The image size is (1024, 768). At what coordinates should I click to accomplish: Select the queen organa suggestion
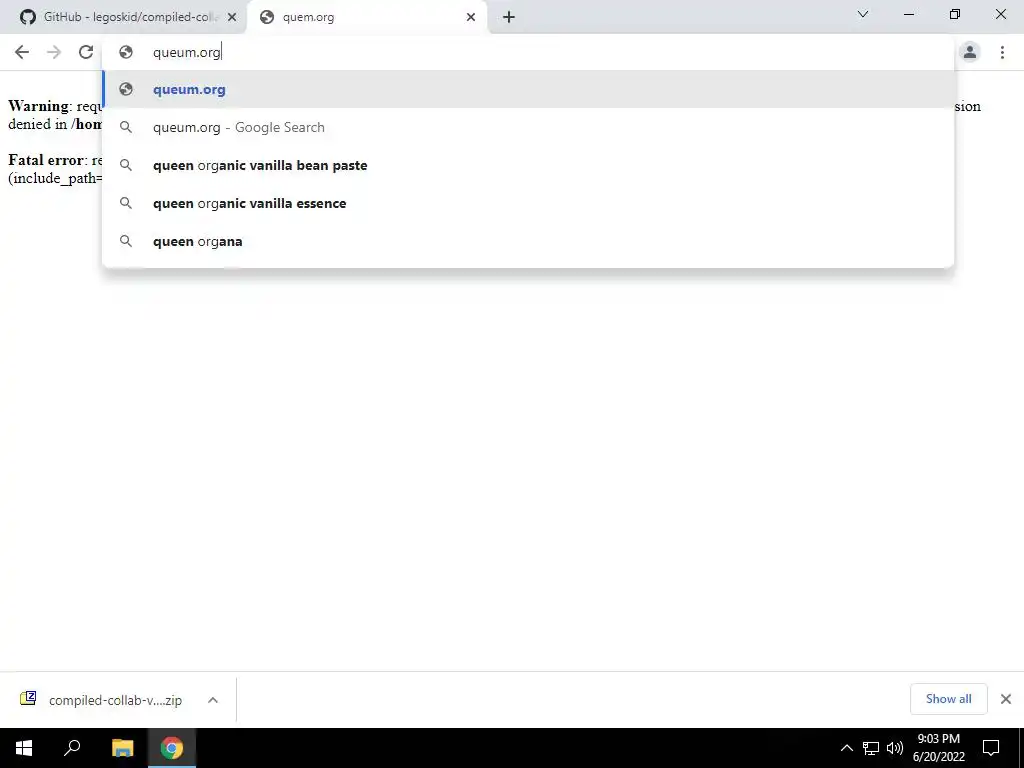click(x=528, y=241)
